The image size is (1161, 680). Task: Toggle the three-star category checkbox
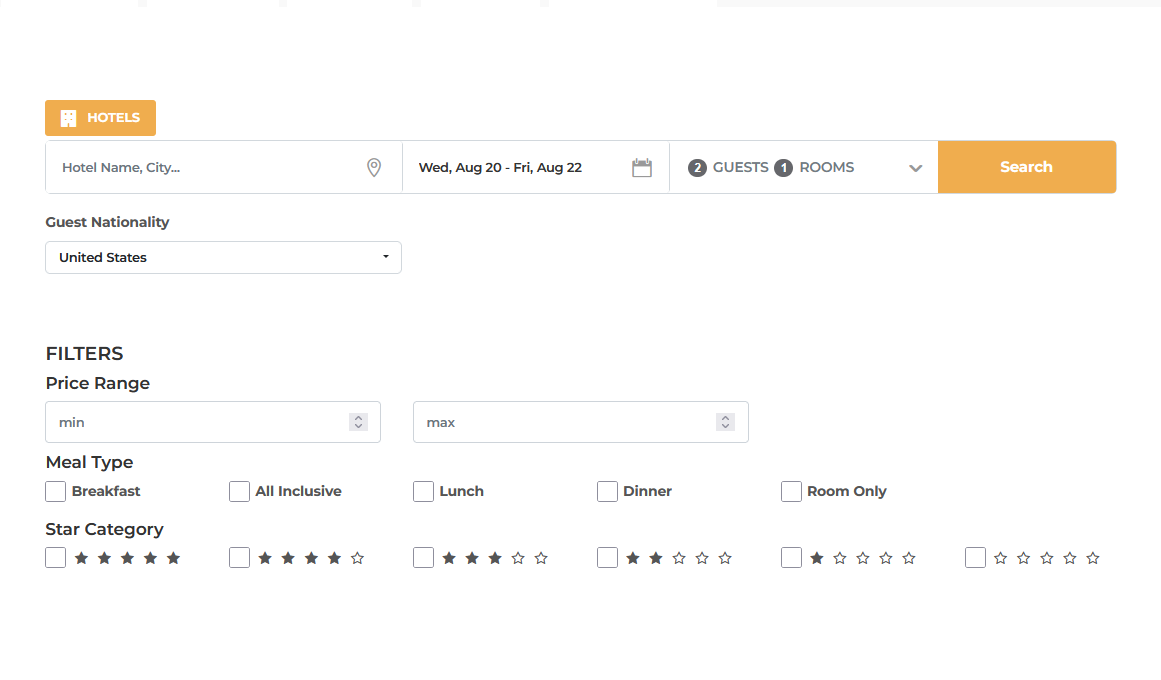[423, 558]
